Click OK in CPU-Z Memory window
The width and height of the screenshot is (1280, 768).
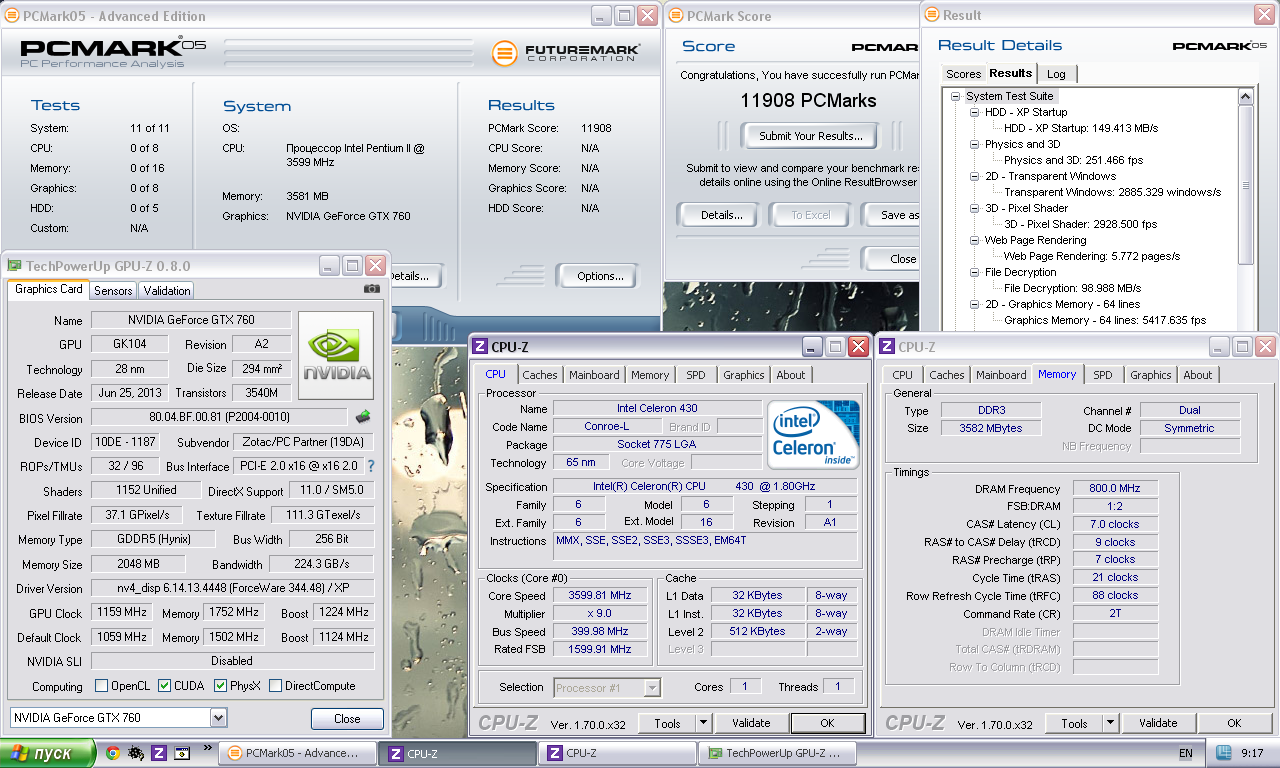1234,723
